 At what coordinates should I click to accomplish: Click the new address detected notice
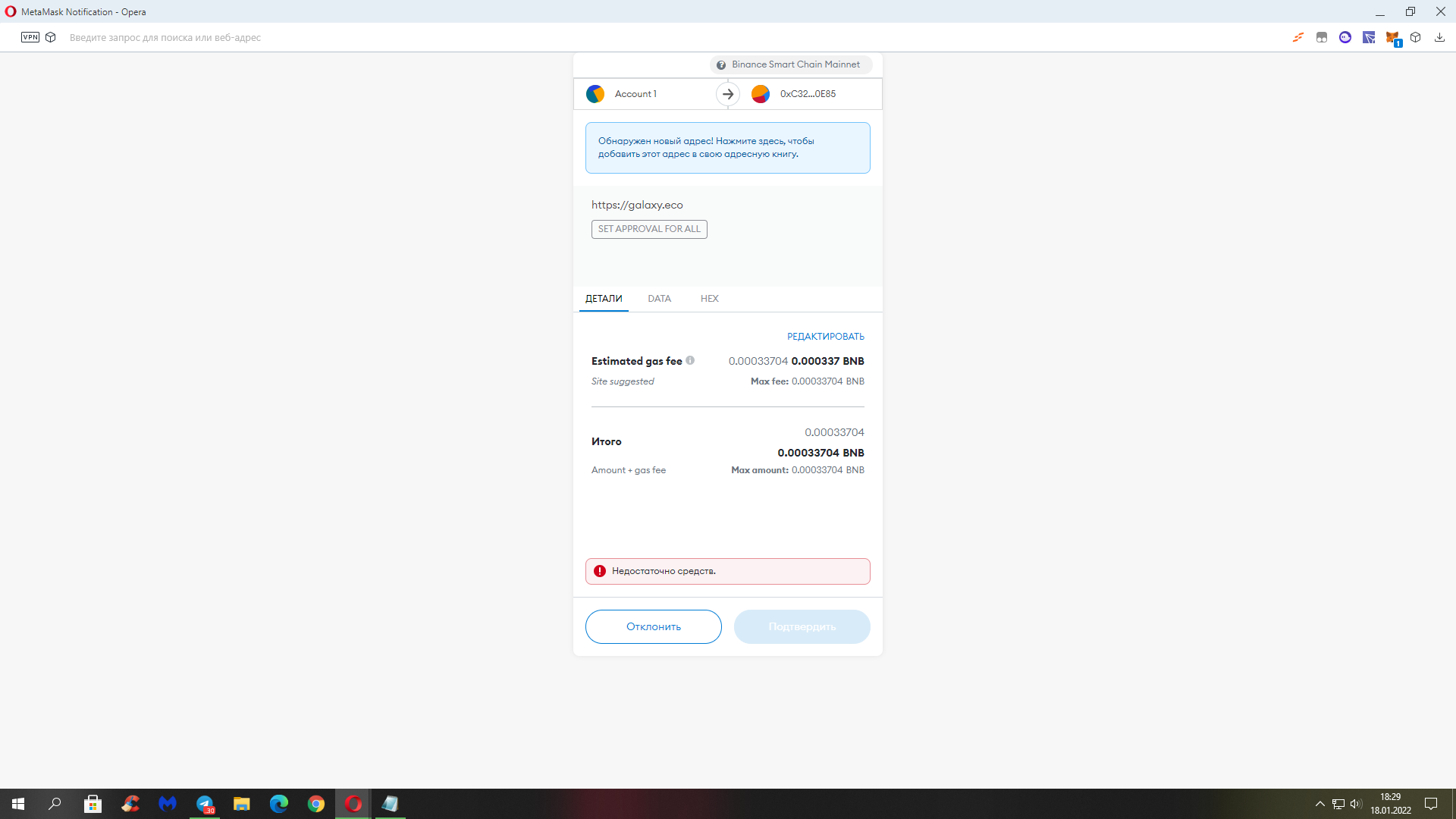728,148
